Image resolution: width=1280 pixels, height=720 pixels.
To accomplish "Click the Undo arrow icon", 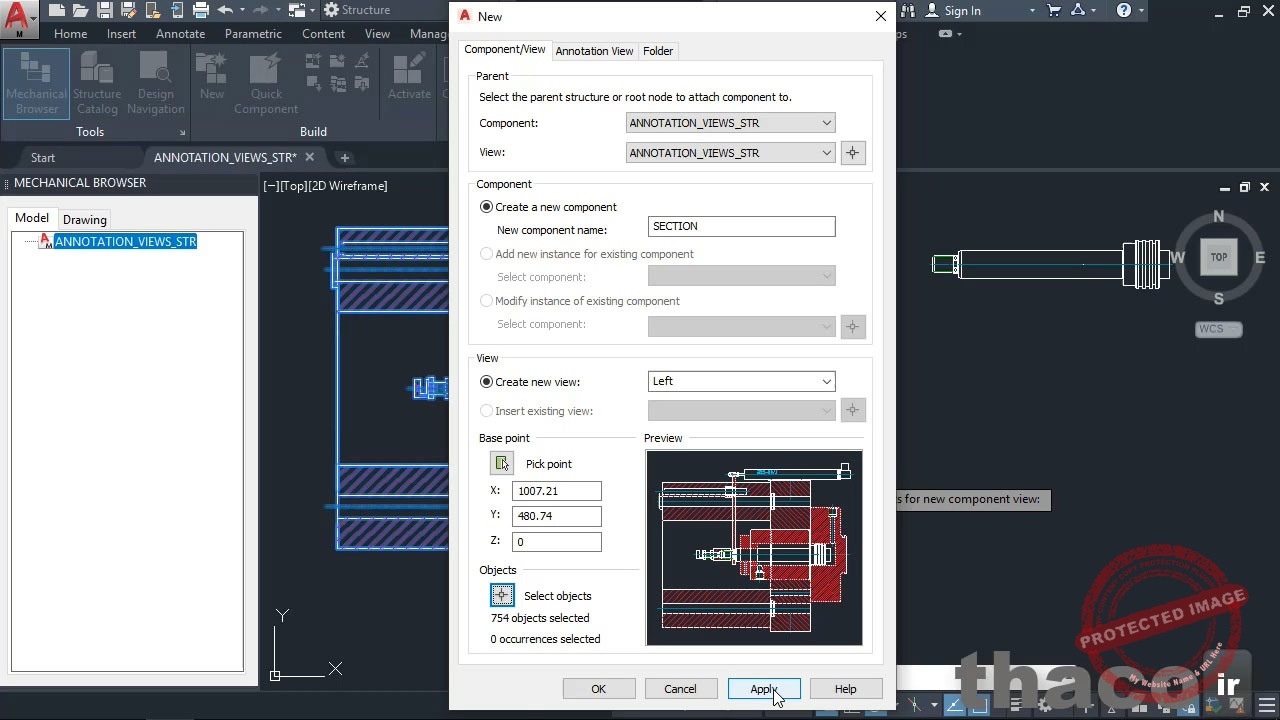I will [225, 10].
